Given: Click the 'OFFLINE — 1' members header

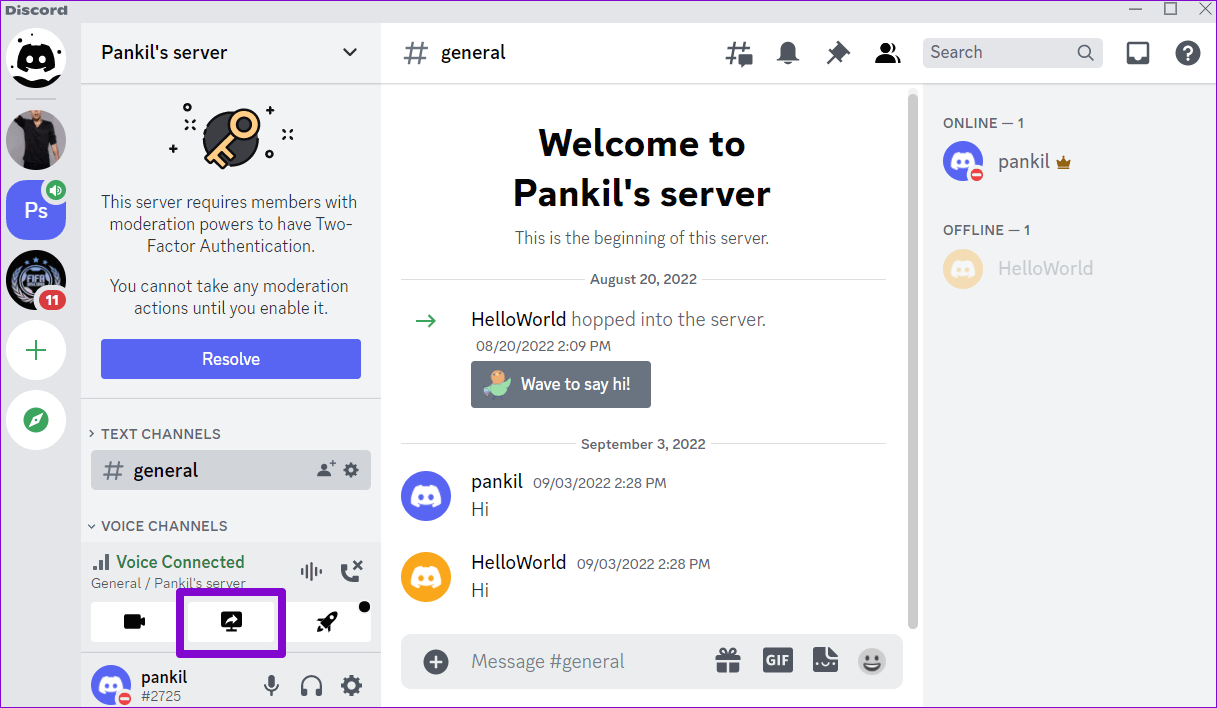Looking at the screenshot, I should point(987,230).
